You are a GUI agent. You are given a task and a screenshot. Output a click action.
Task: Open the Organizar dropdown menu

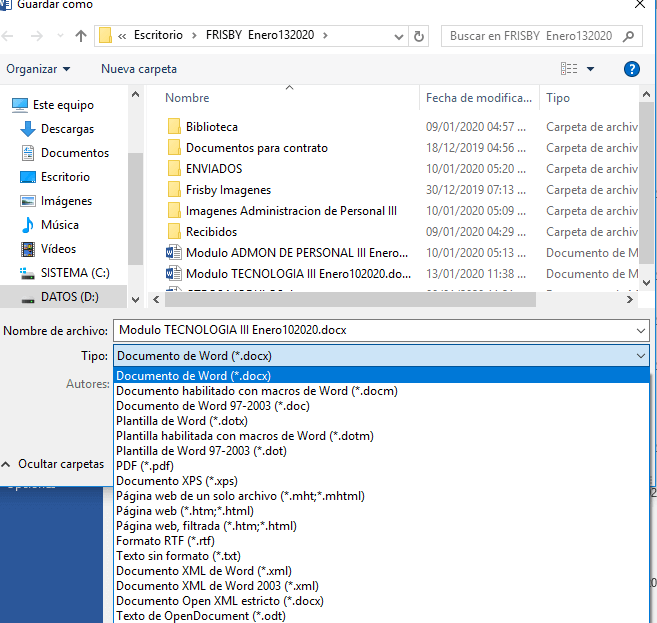(38, 69)
